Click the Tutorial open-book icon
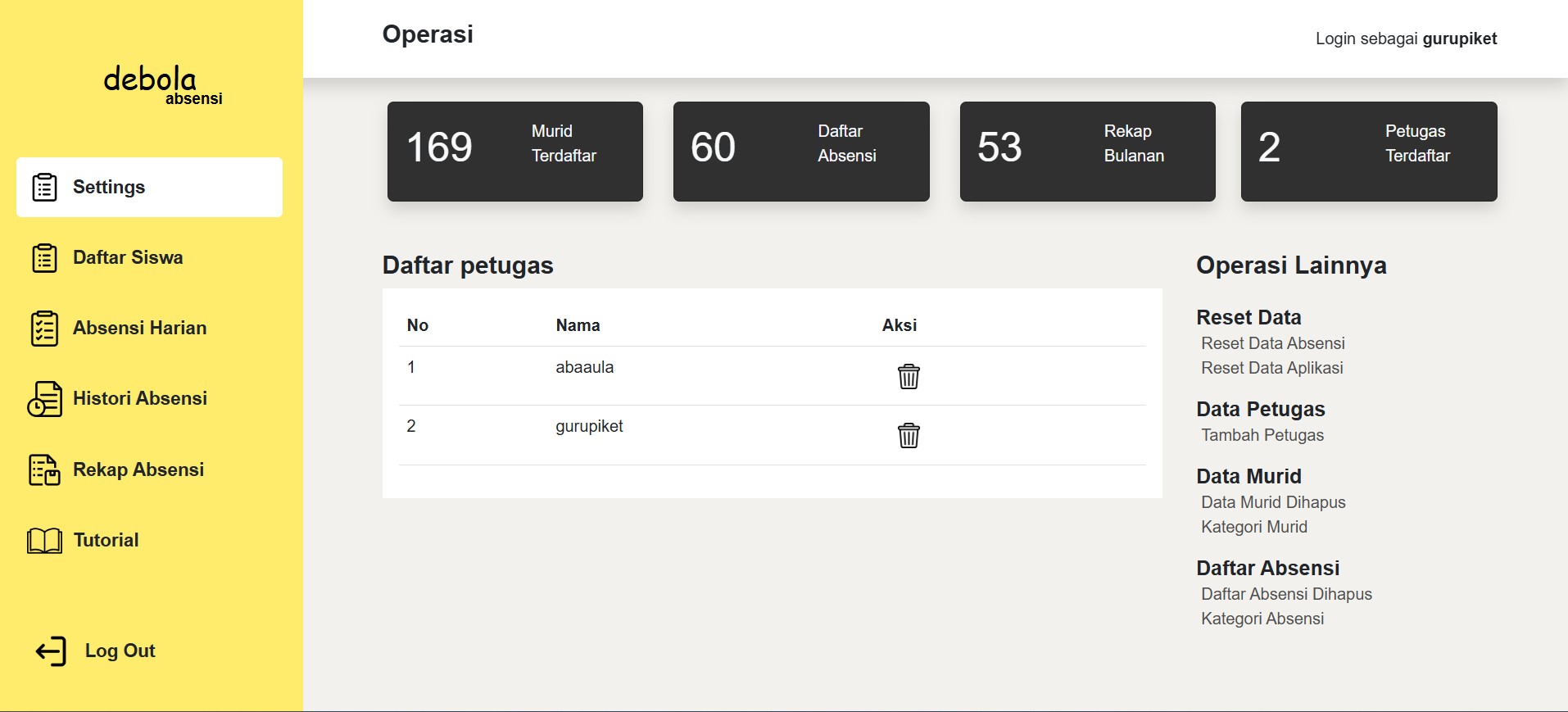The image size is (1568, 712). [44, 541]
